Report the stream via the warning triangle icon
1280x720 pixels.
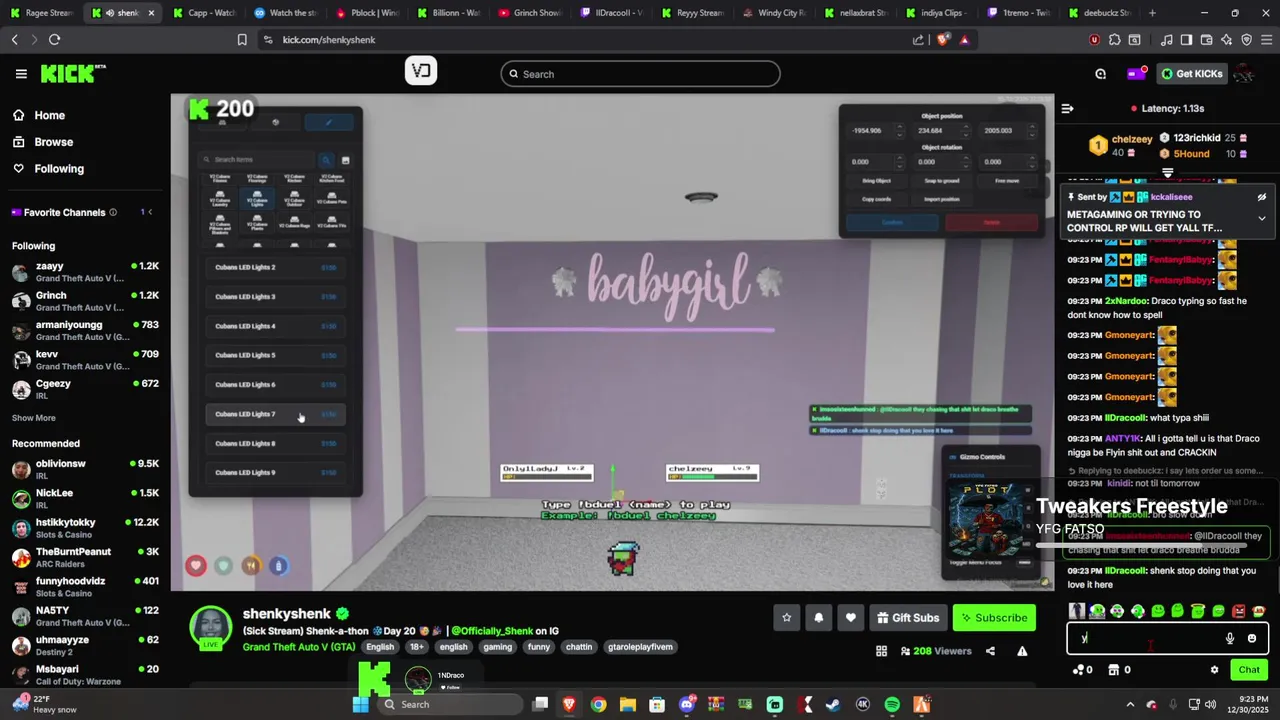coord(1022,651)
